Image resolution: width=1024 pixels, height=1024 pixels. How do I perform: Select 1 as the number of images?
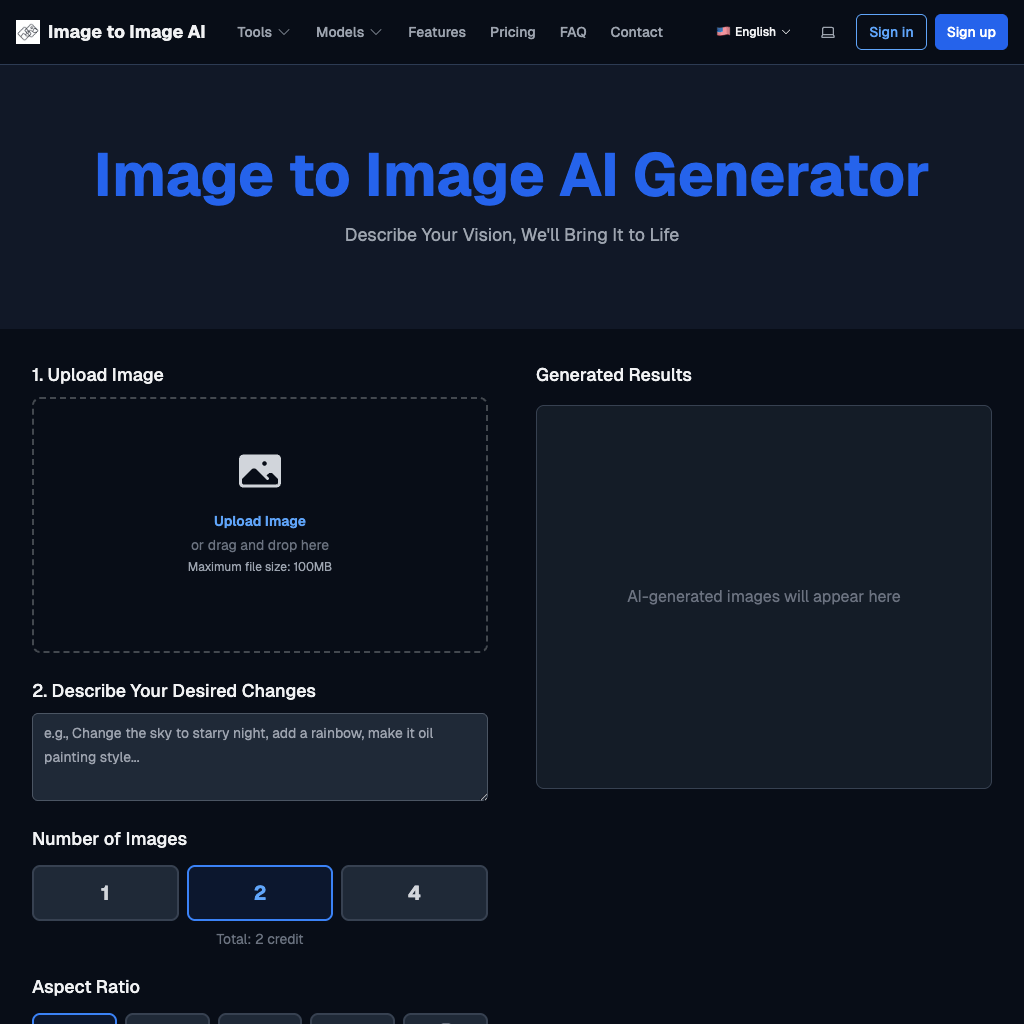pos(105,892)
